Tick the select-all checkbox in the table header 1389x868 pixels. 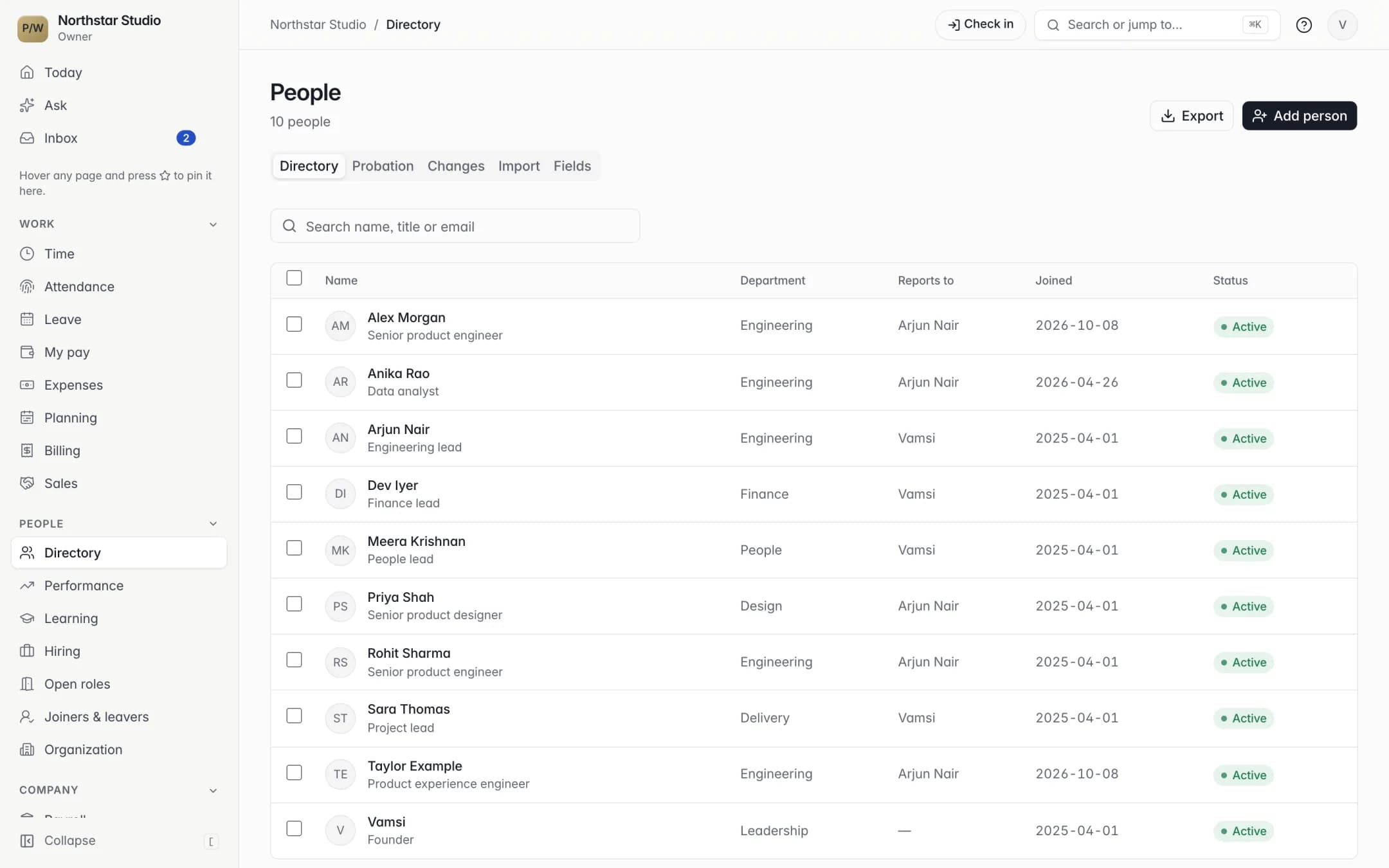(294, 278)
